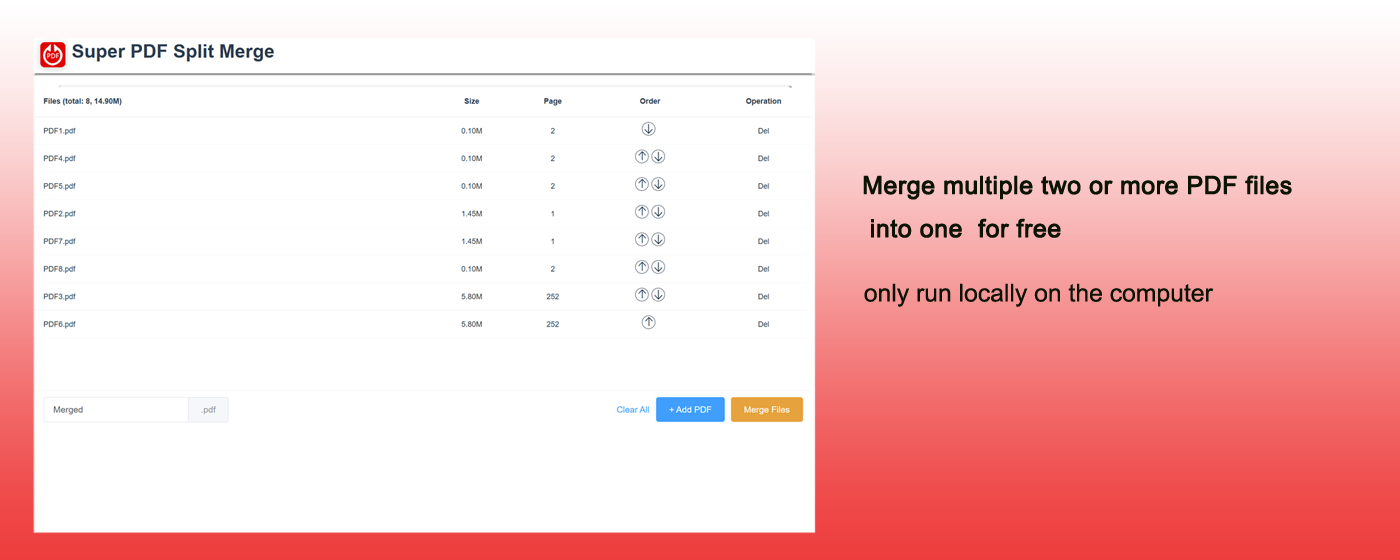Move PDF5.pdf up in order
The height and width of the screenshot is (560, 1400).
click(642, 184)
